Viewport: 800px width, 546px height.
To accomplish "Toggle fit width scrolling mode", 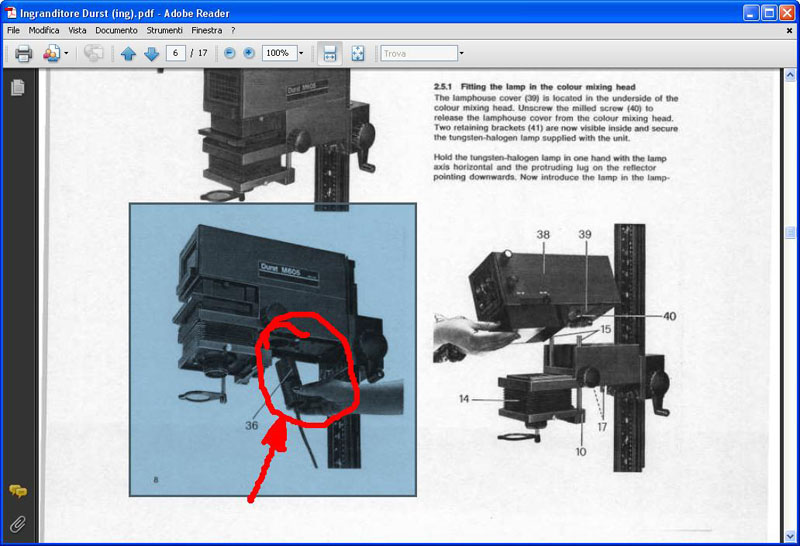I will click(x=329, y=53).
